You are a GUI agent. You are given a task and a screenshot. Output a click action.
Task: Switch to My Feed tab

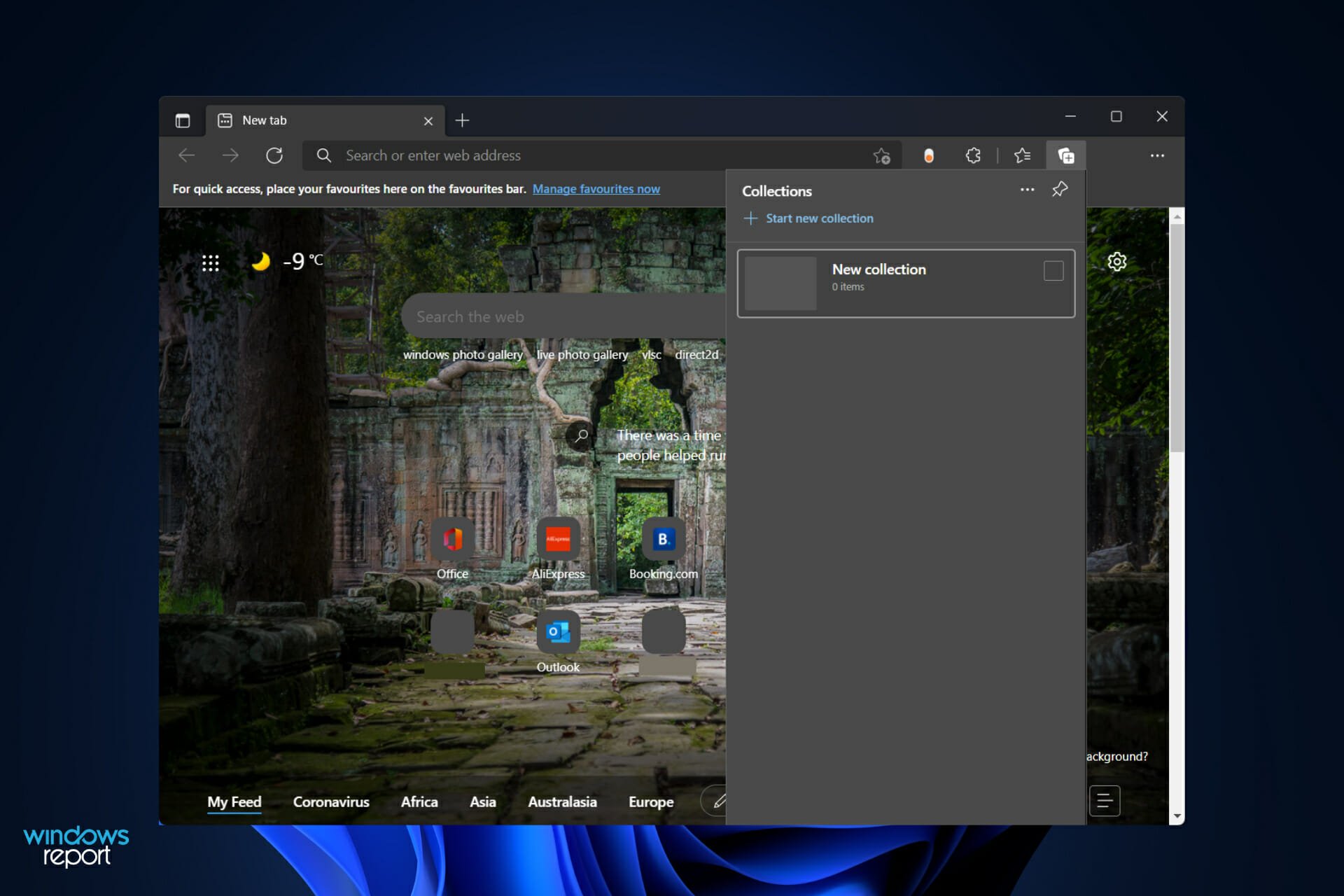coord(234,802)
